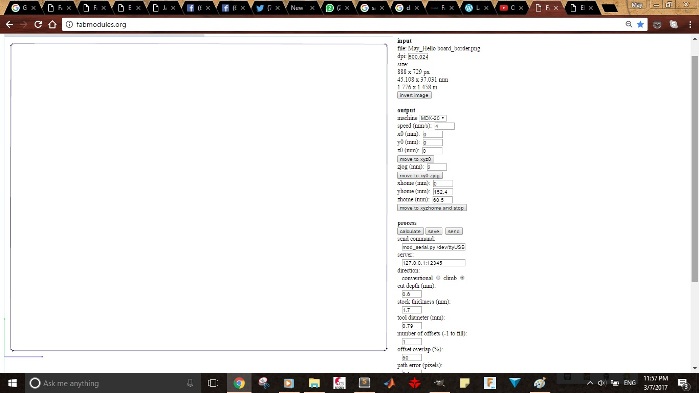
Task: Open the MATLAB taskbar icon
Action: 389,383
